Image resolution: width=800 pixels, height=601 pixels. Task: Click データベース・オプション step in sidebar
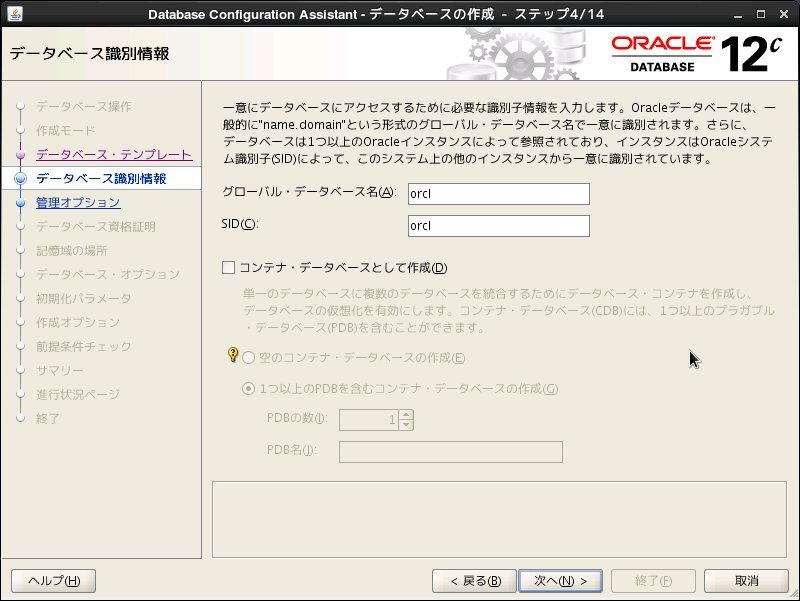click(x=108, y=274)
